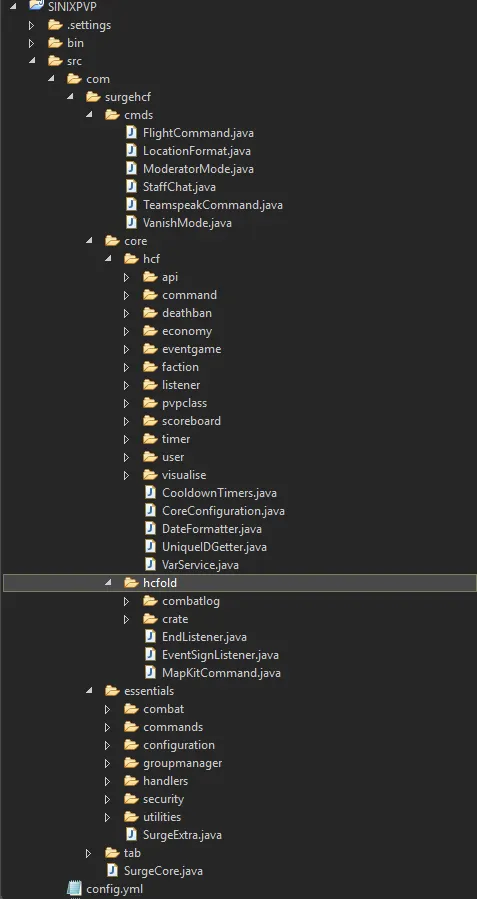Click the SurgeCore.java file icon

112,870
